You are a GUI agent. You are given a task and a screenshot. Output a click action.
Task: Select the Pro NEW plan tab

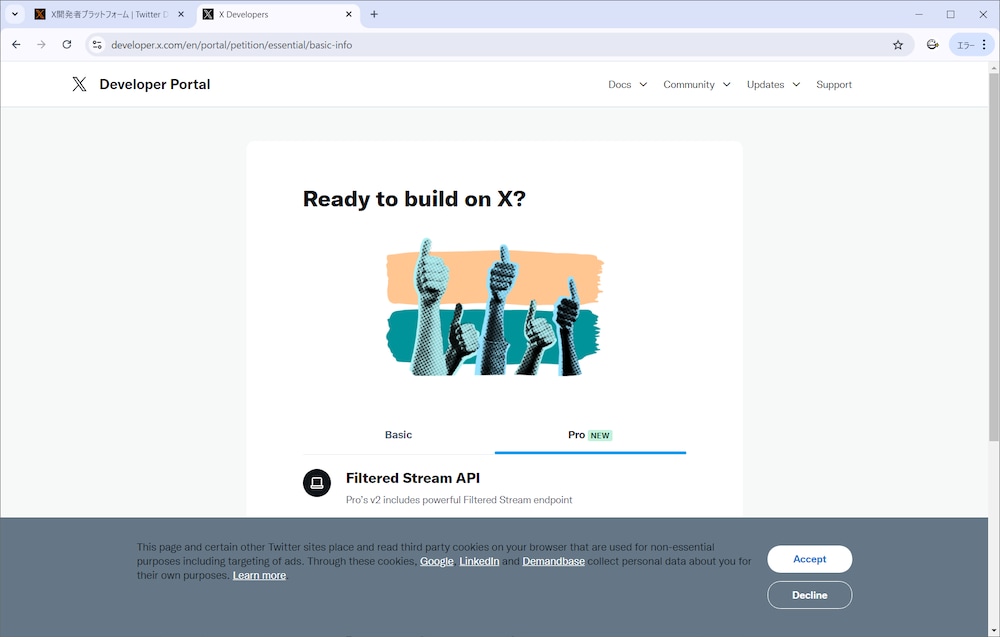[x=590, y=435]
